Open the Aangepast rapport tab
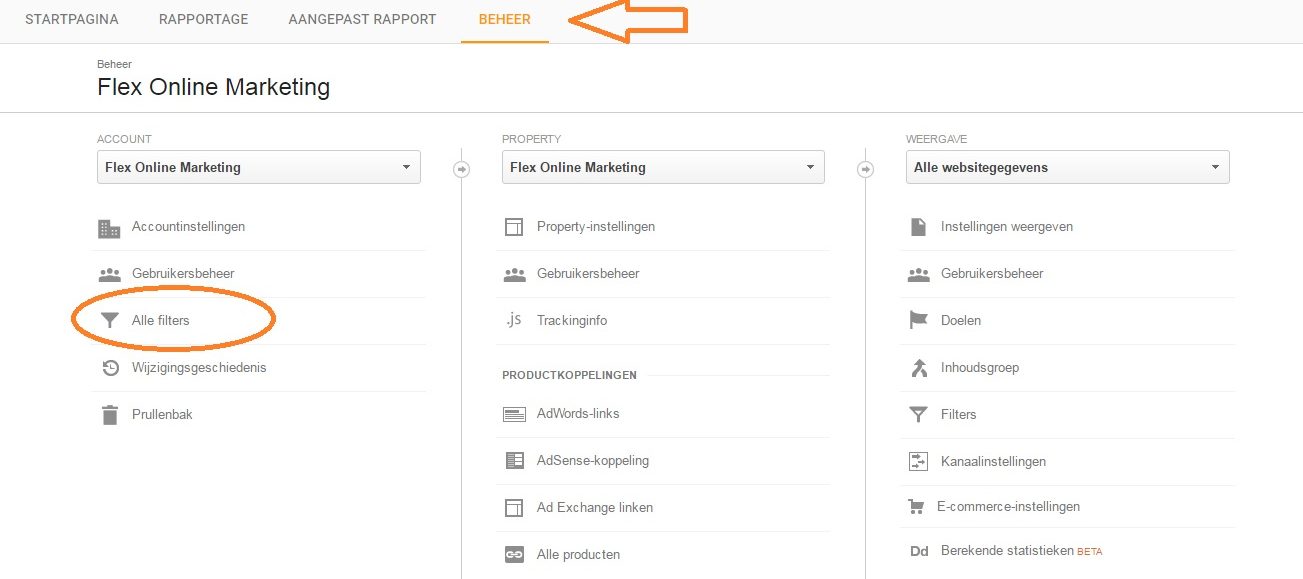The height and width of the screenshot is (579, 1303). (x=362, y=20)
